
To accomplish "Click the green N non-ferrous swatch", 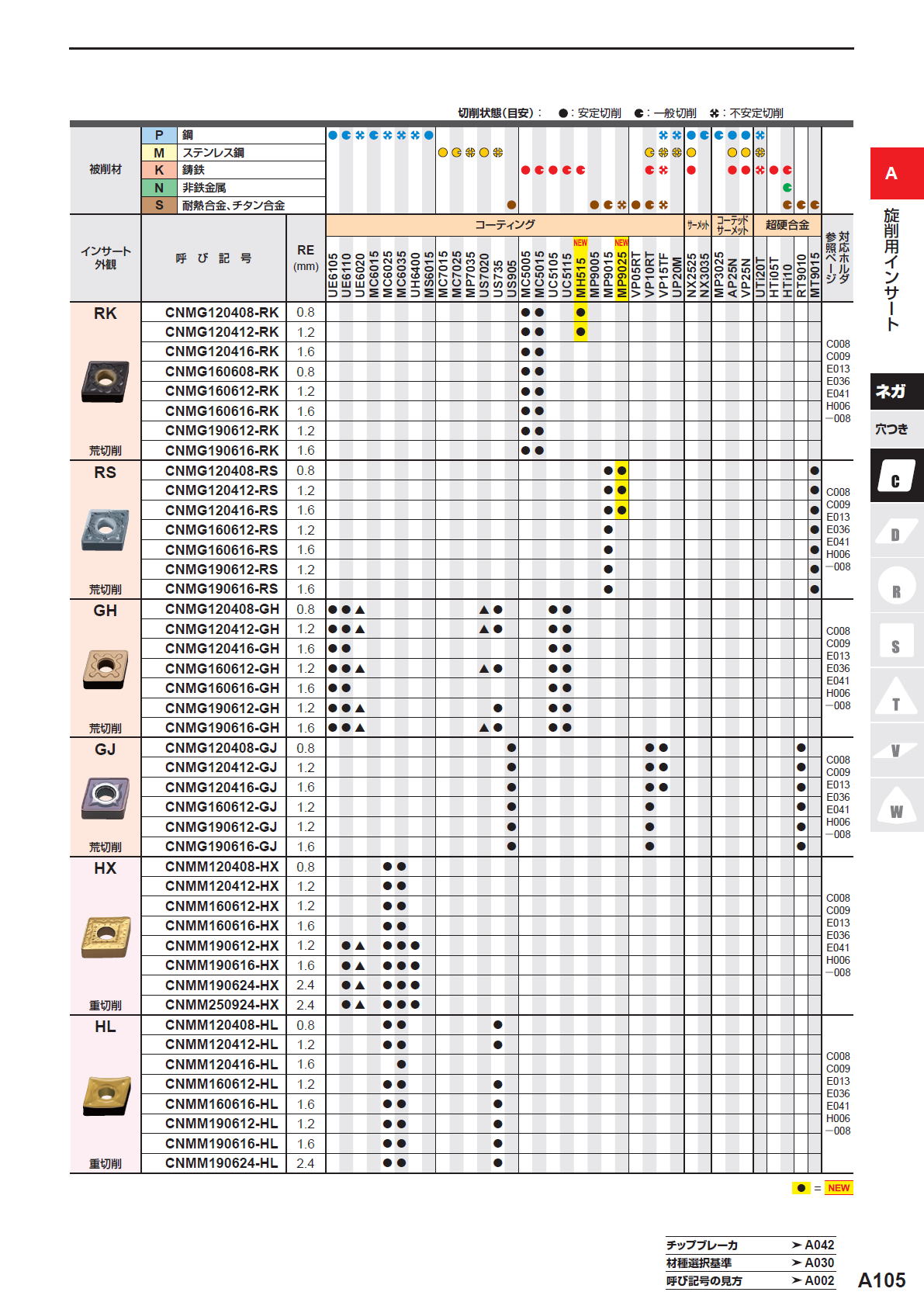I will pyautogui.click(x=159, y=188).
